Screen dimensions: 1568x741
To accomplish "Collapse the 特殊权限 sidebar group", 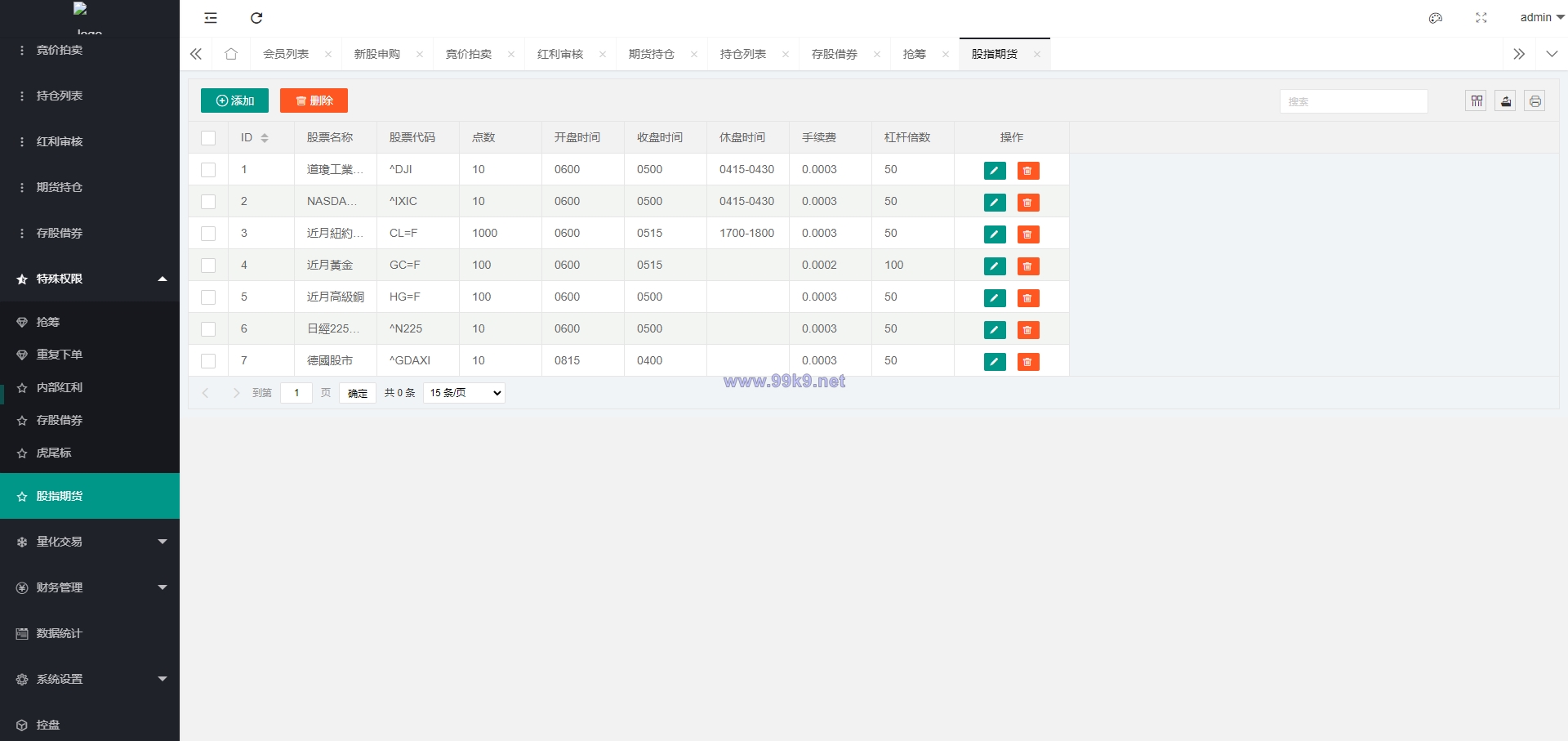I will (90, 279).
